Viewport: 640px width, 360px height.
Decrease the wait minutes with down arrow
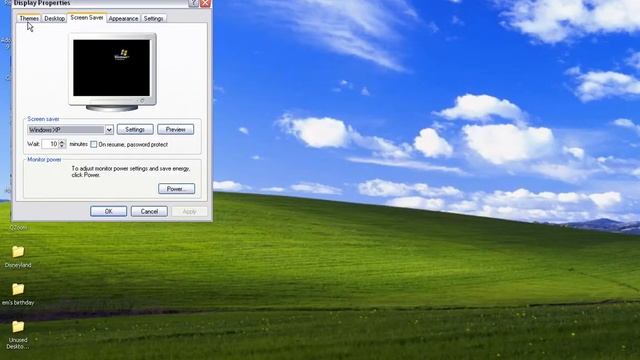point(62,146)
